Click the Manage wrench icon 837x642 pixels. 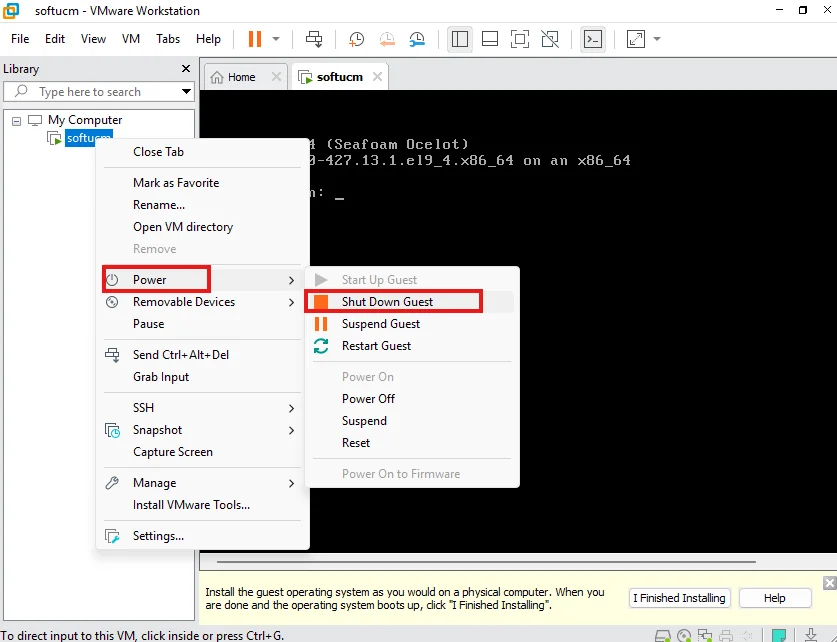coord(112,483)
